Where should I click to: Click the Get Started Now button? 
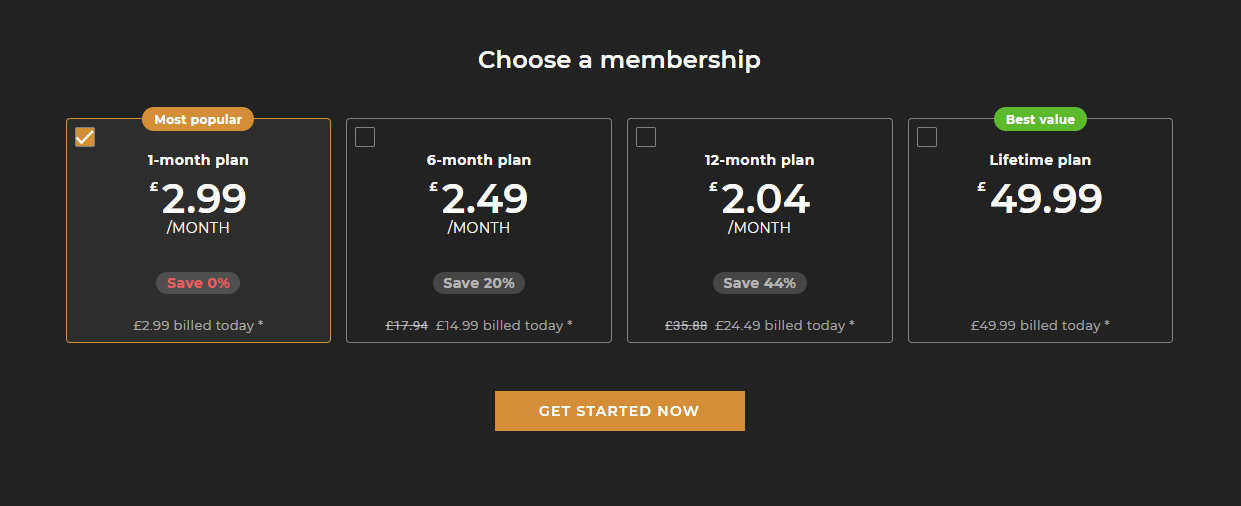point(619,411)
